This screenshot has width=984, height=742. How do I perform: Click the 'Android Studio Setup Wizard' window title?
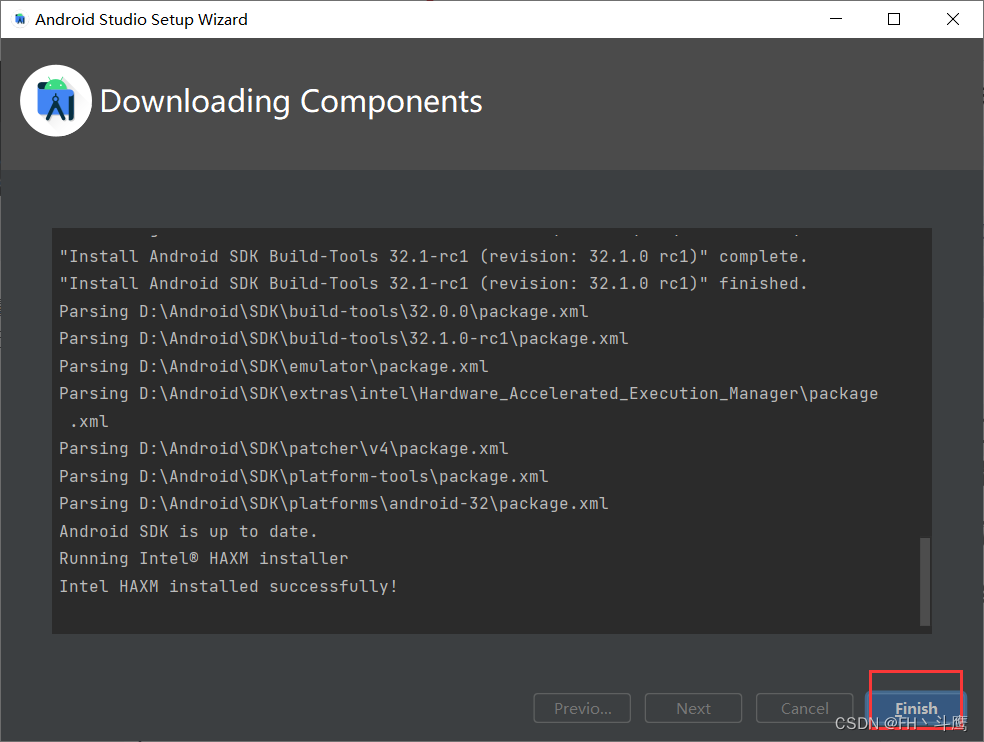pyautogui.click(x=141, y=19)
